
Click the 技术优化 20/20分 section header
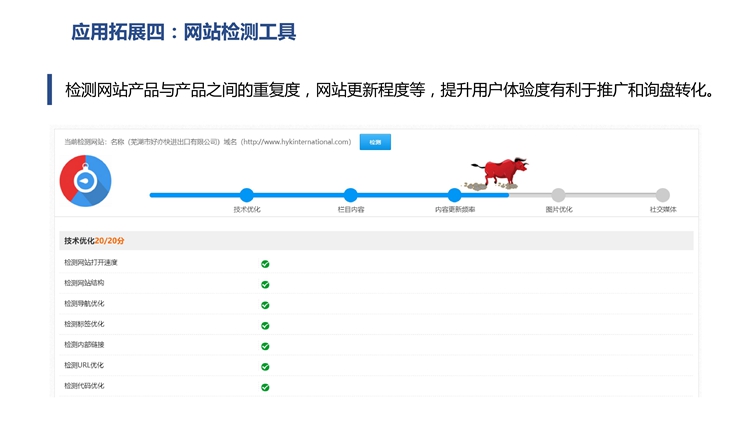[x=94, y=241]
